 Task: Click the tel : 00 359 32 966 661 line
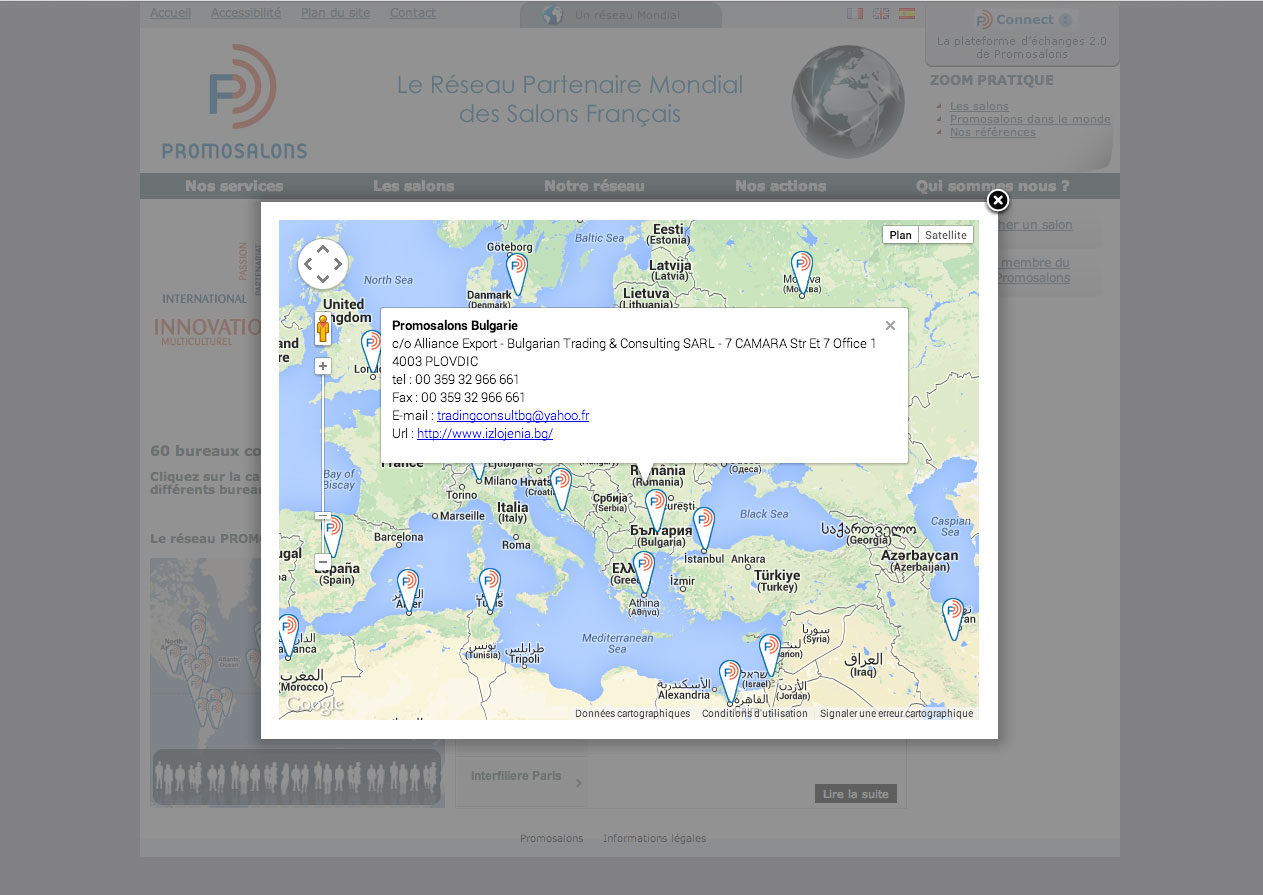click(x=455, y=379)
